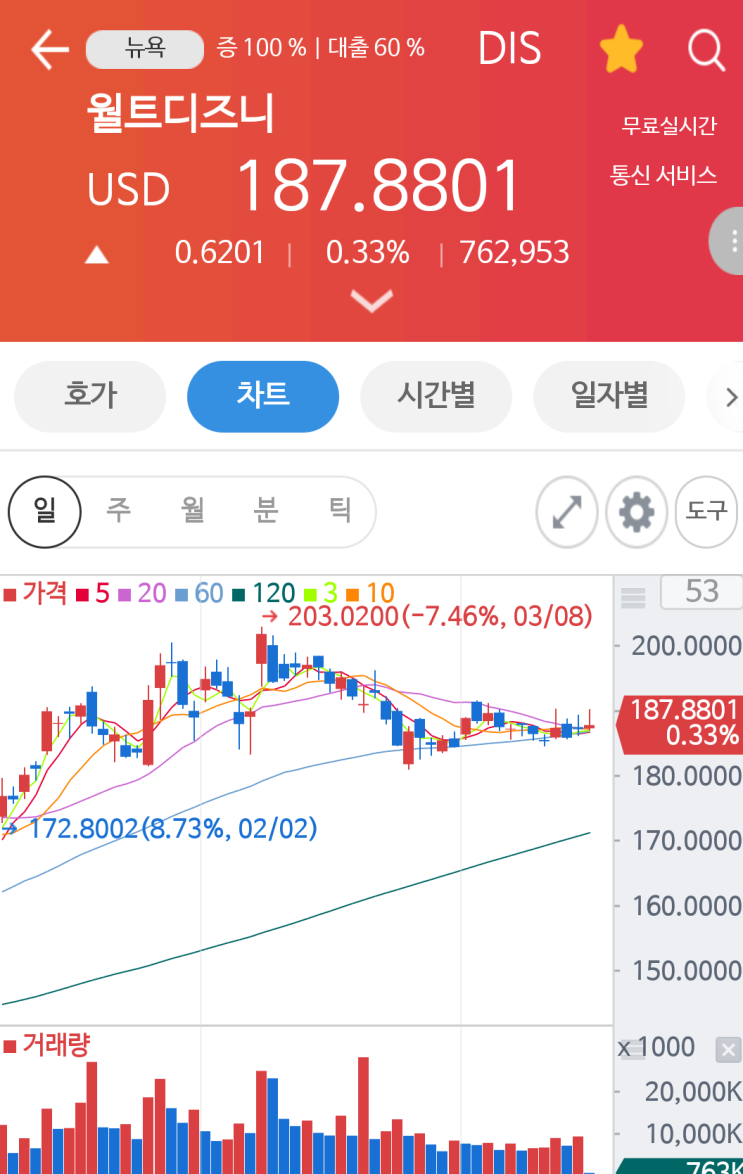Image resolution: width=743 pixels, height=1174 pixels.
Task: Toggle the favorite star for DIS
Action: point(621,49)
